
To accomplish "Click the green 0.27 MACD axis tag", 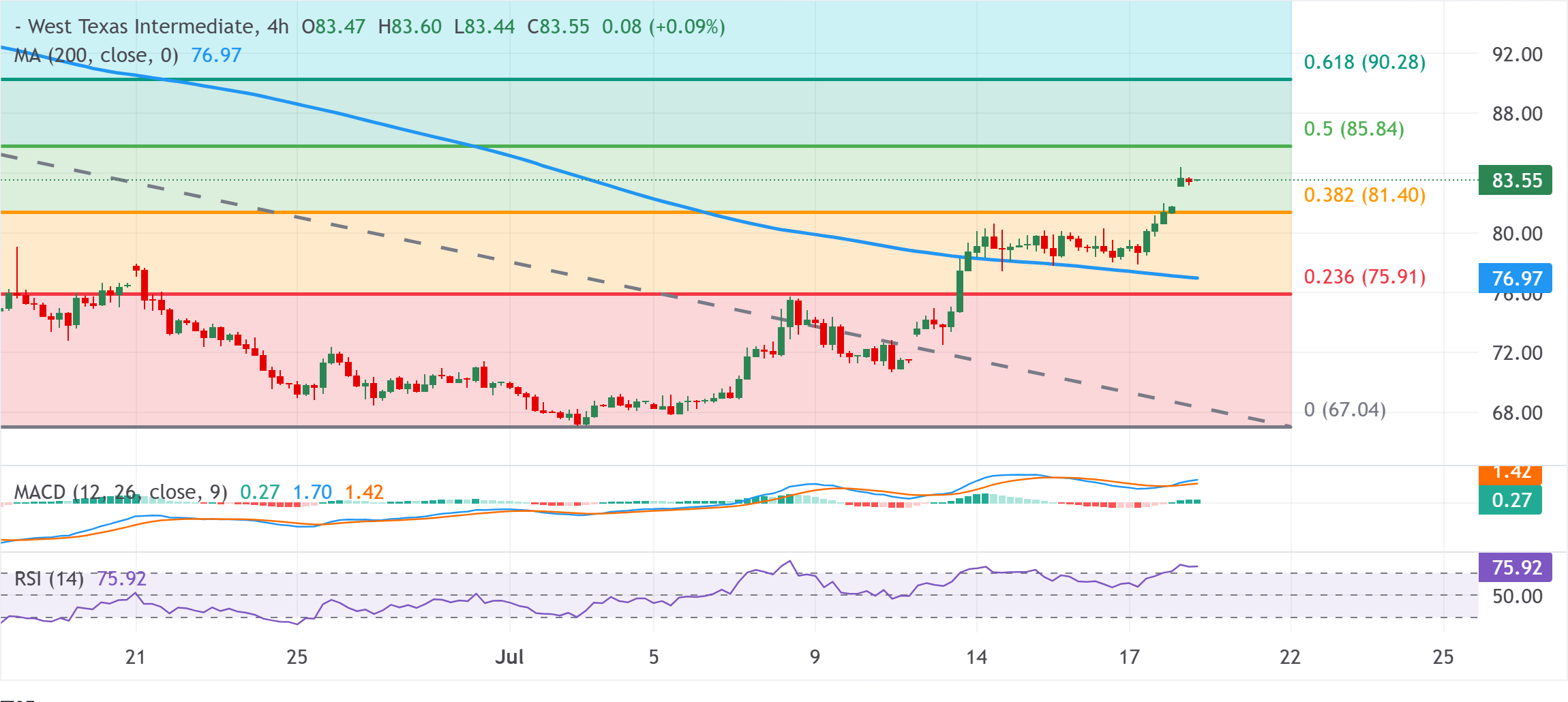I will click(1511, 500).
